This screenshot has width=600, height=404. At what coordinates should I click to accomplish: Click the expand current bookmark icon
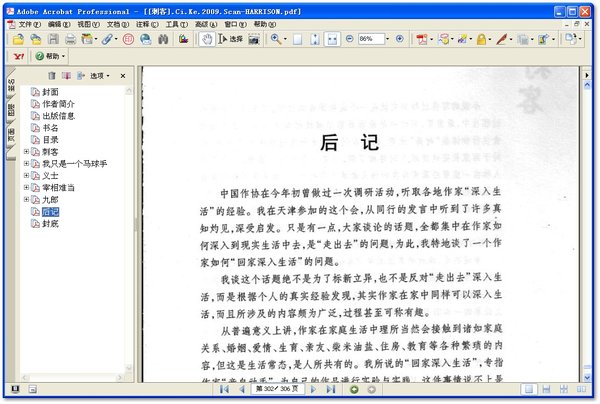pos(80,75)
